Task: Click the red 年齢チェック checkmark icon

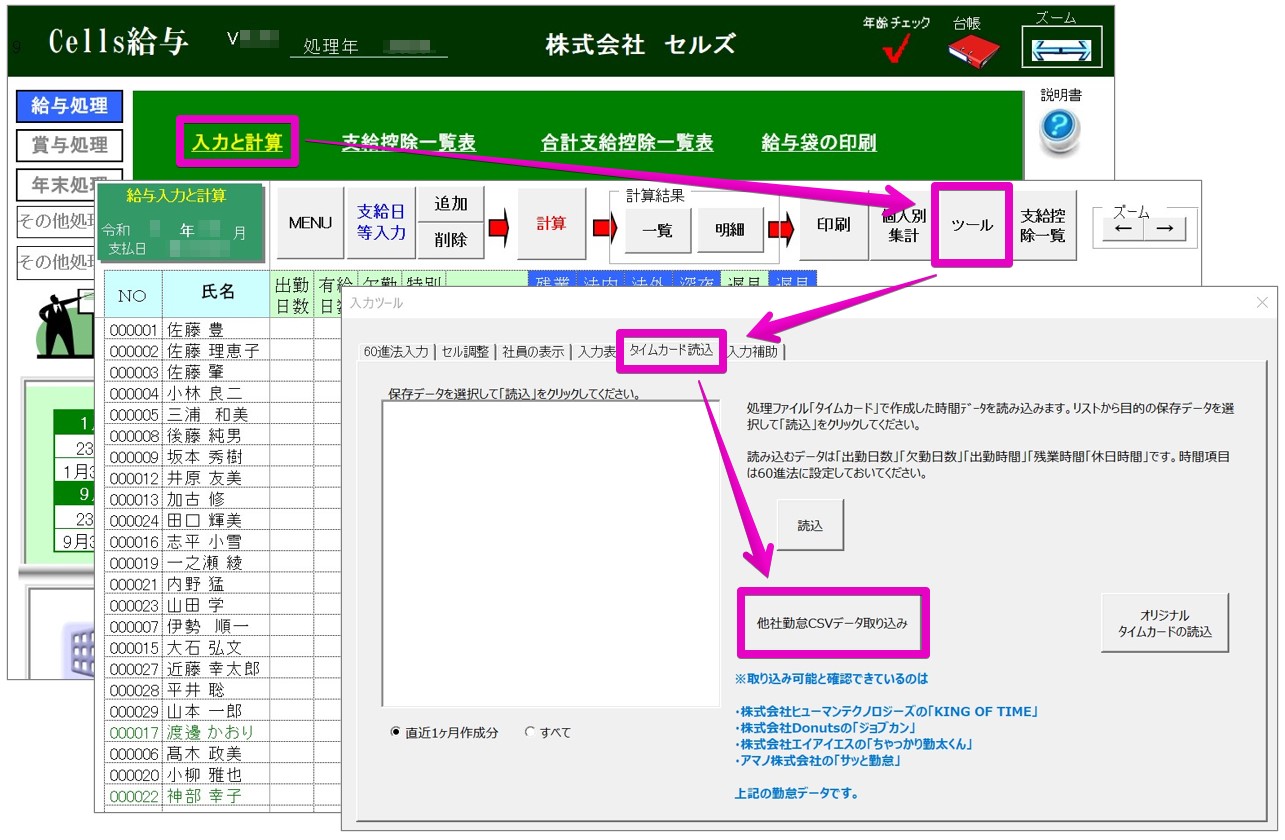Action: point(895,50)
